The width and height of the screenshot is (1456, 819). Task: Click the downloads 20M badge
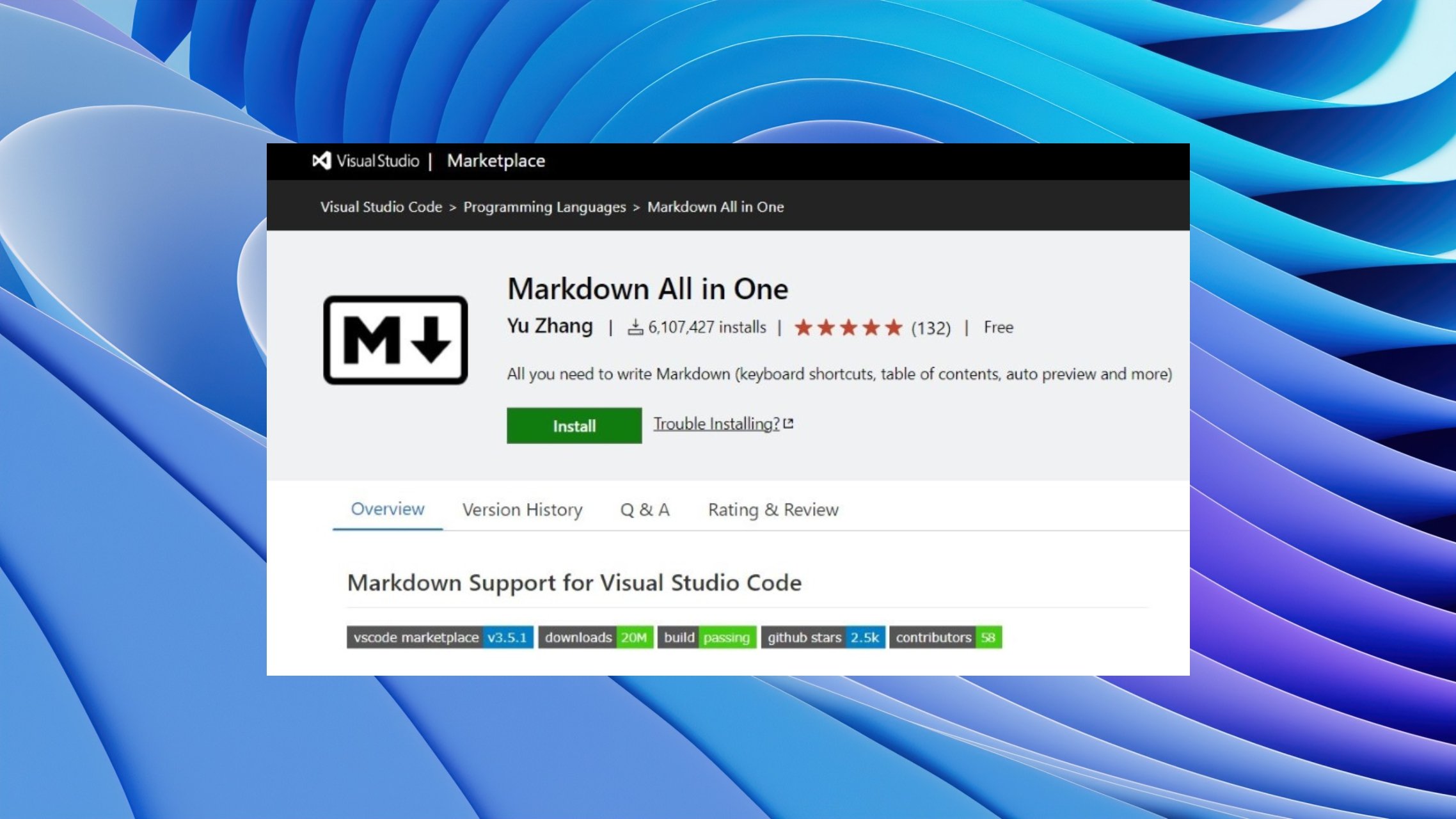coord(596,637)
